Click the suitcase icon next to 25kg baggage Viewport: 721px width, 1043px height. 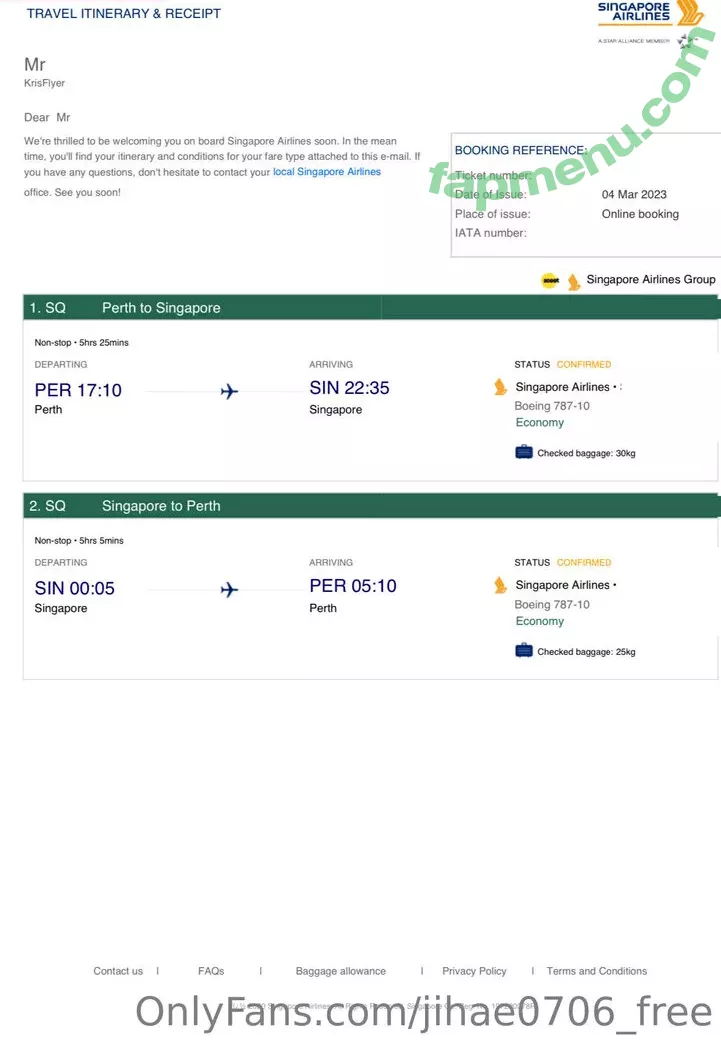[524, 651]
